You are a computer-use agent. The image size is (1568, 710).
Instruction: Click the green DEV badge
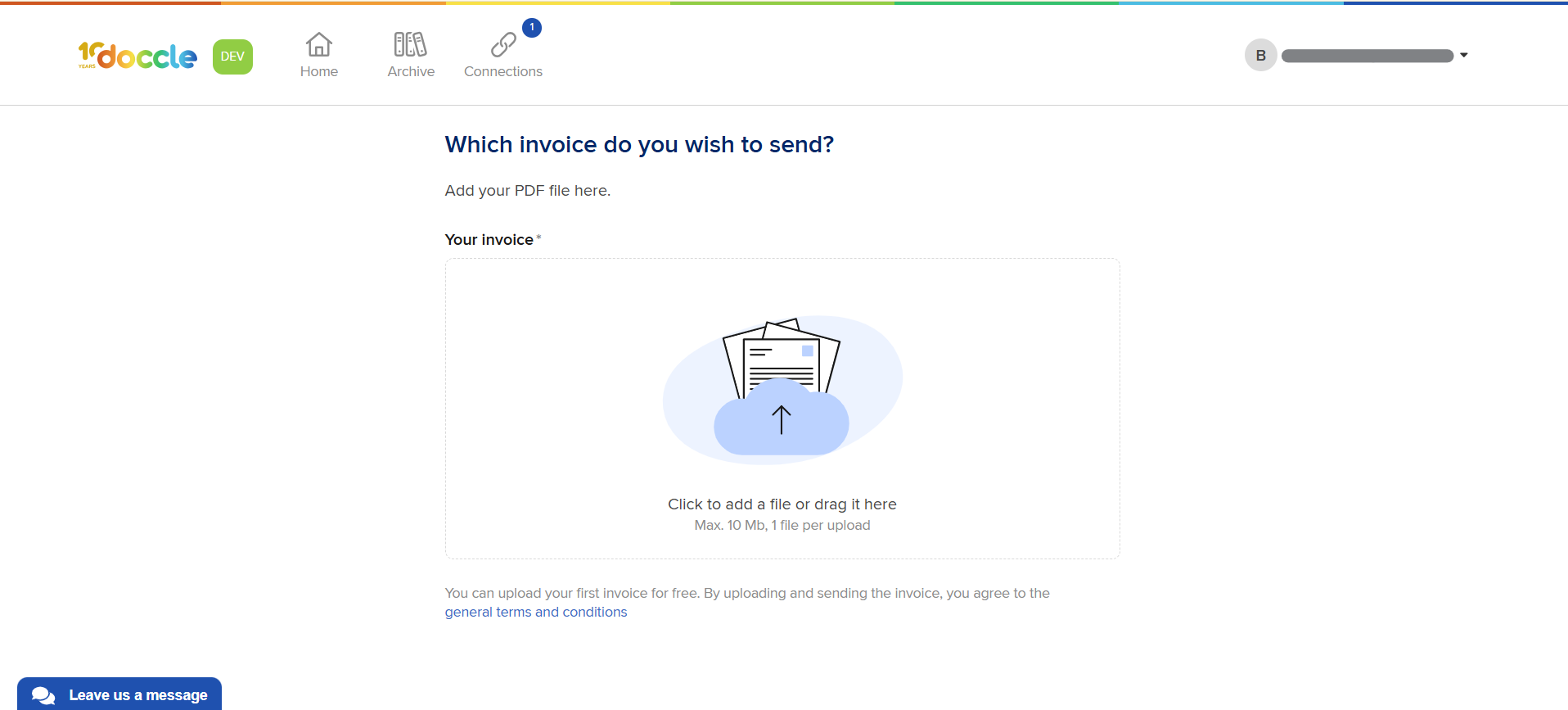click(x=232, y=57)
